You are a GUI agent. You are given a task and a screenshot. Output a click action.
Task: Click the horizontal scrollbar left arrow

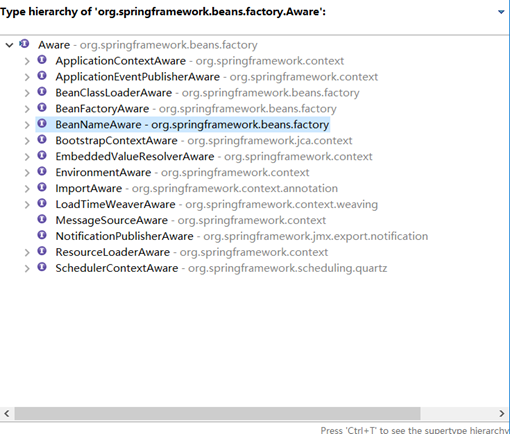(x=7, y=414)
